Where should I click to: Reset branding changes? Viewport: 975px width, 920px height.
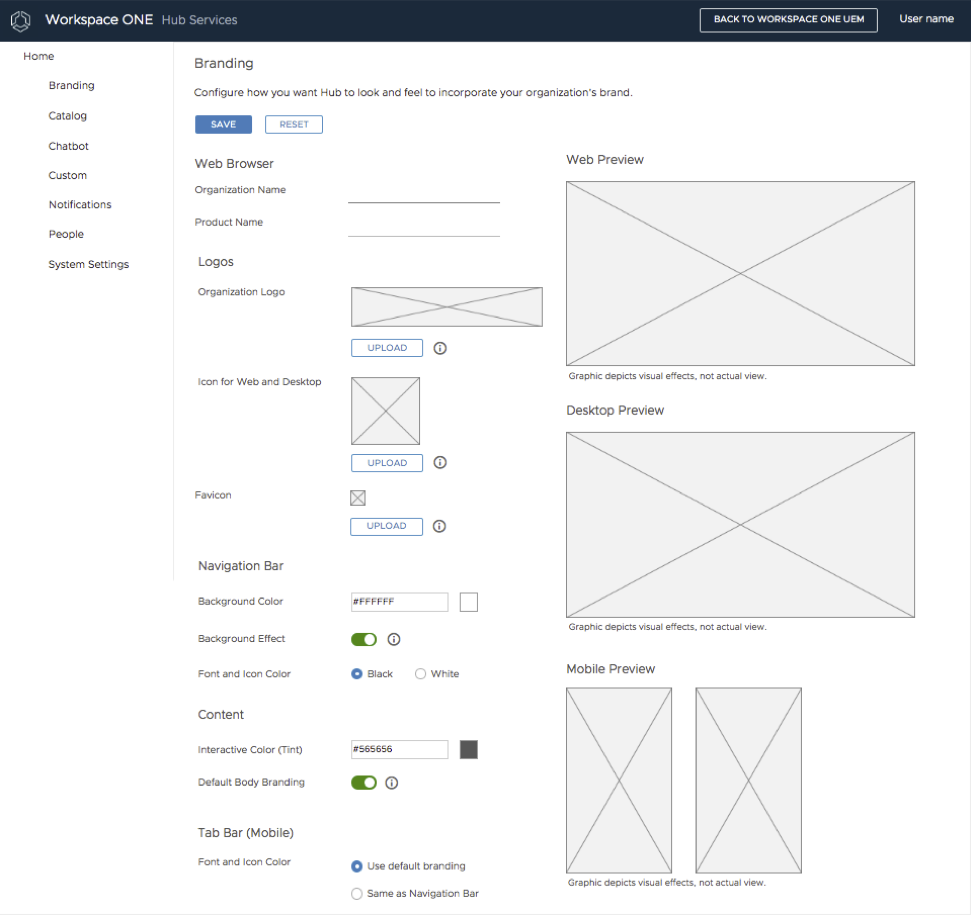(294, 125)
